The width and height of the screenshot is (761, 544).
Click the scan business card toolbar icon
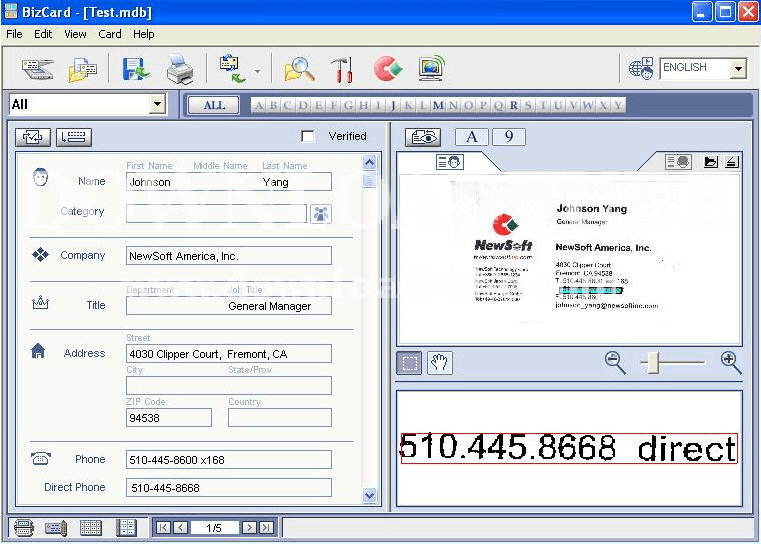[37, 70]
